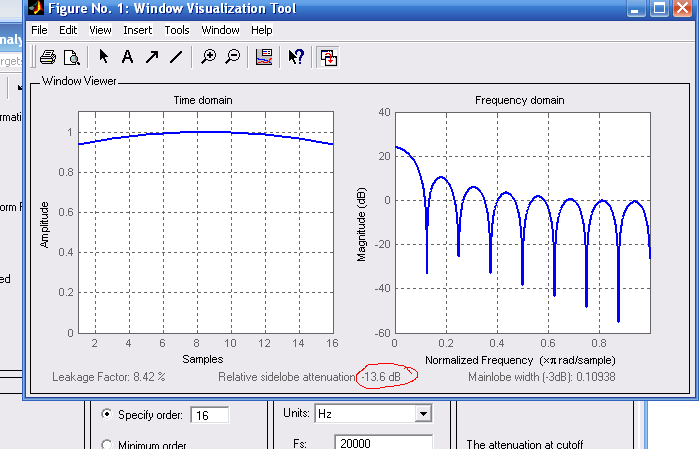Click the Magnitude (dB) axis label
Image resolution: width=699 pixels, height=449 pixels.
[x=361, y=224]
